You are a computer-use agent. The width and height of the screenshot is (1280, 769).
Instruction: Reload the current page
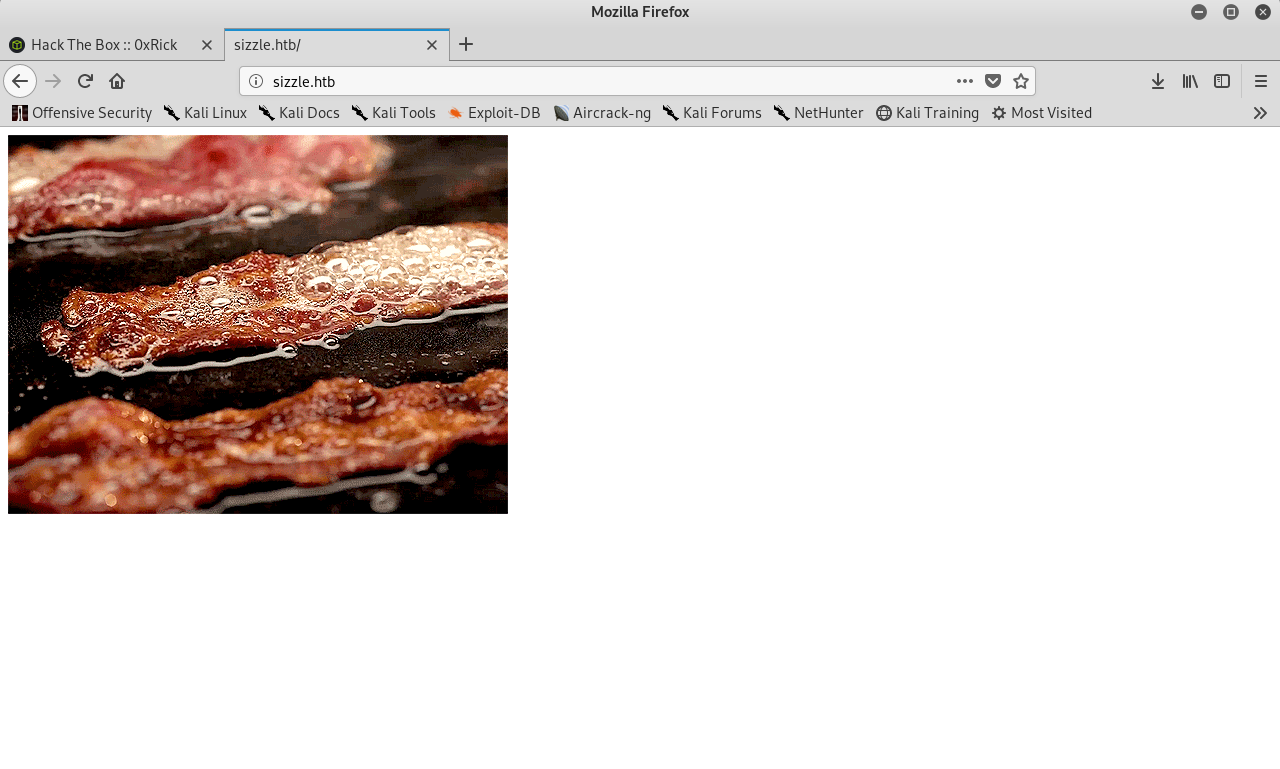coord(85,81)
